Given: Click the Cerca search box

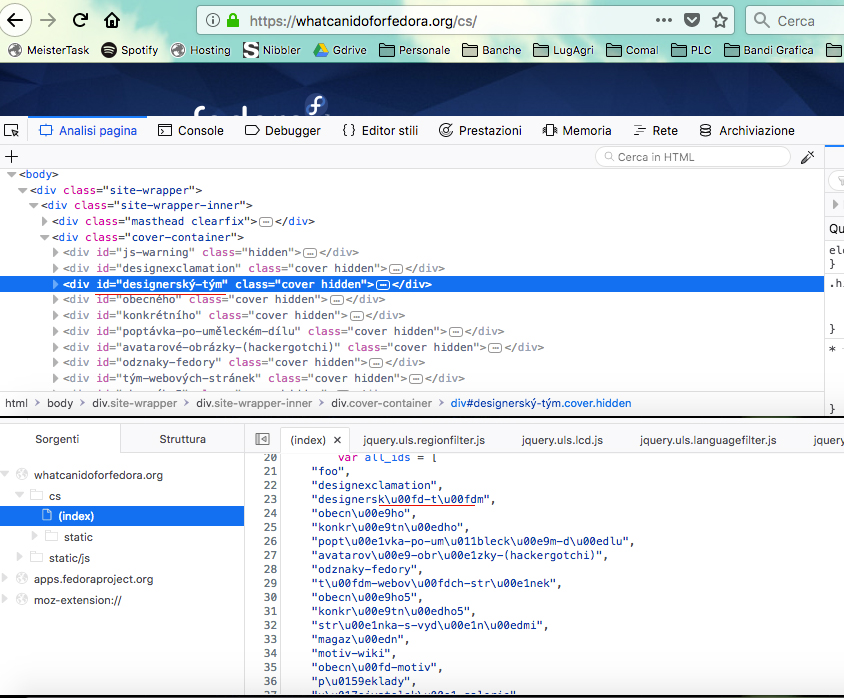Looking at the screenshot, I should [x=797, y=20].
